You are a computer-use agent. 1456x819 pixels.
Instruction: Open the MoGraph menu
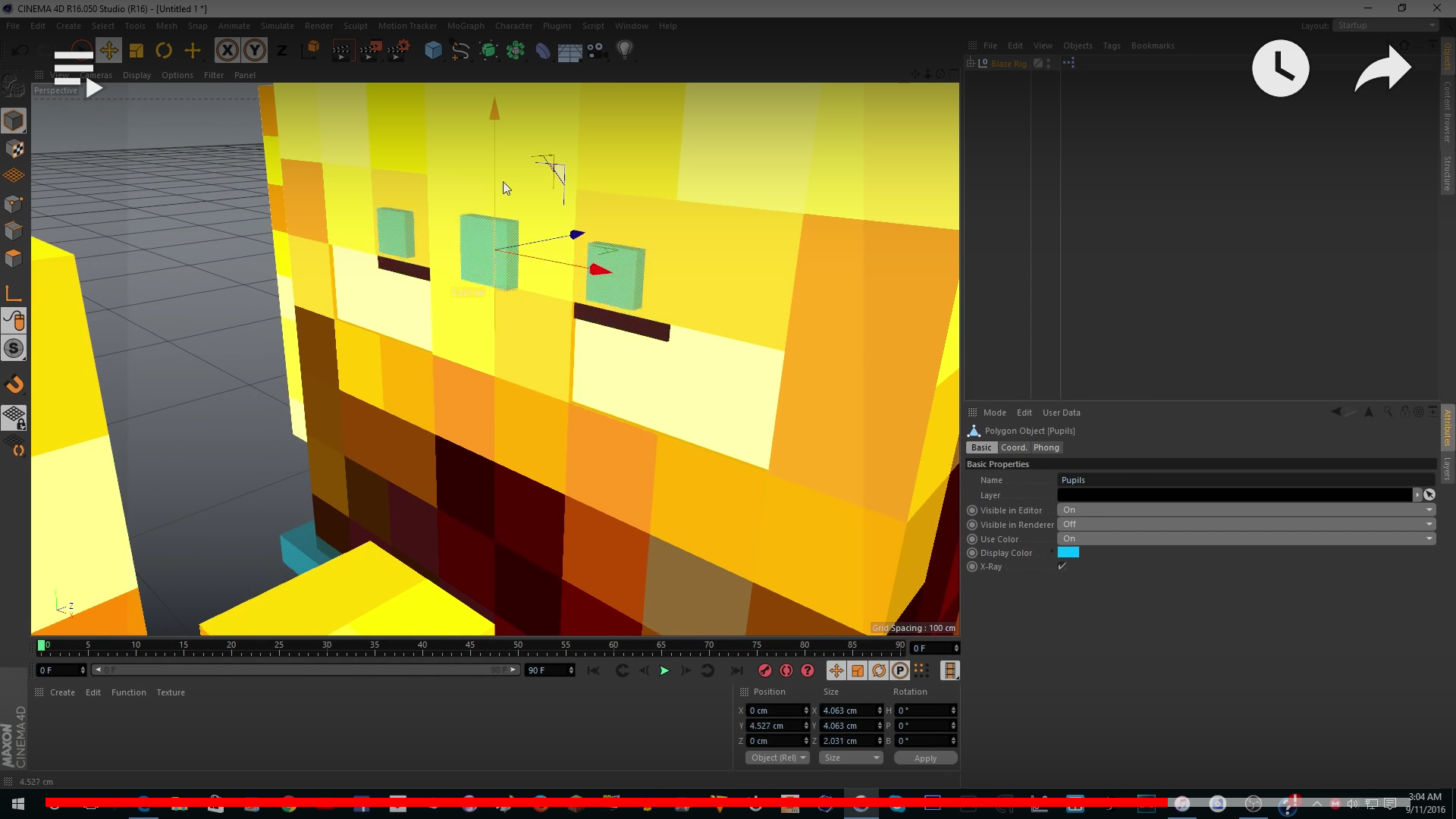(x=465, y=26)
